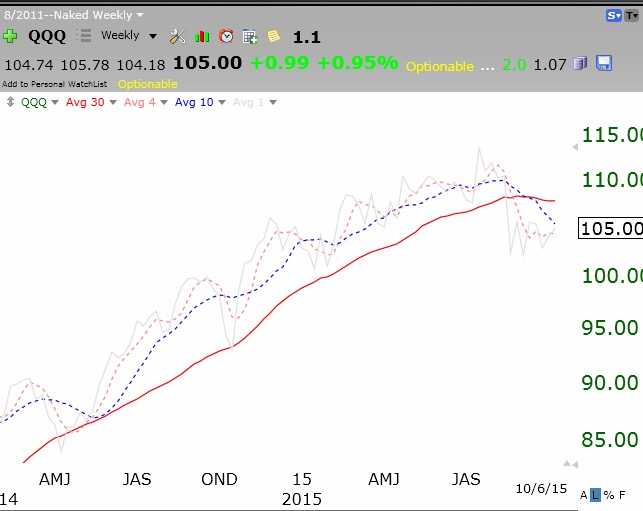Click the database stack icon
This screenshot has height=511, width=643.
pyautogui.click(x=580, y=64)
